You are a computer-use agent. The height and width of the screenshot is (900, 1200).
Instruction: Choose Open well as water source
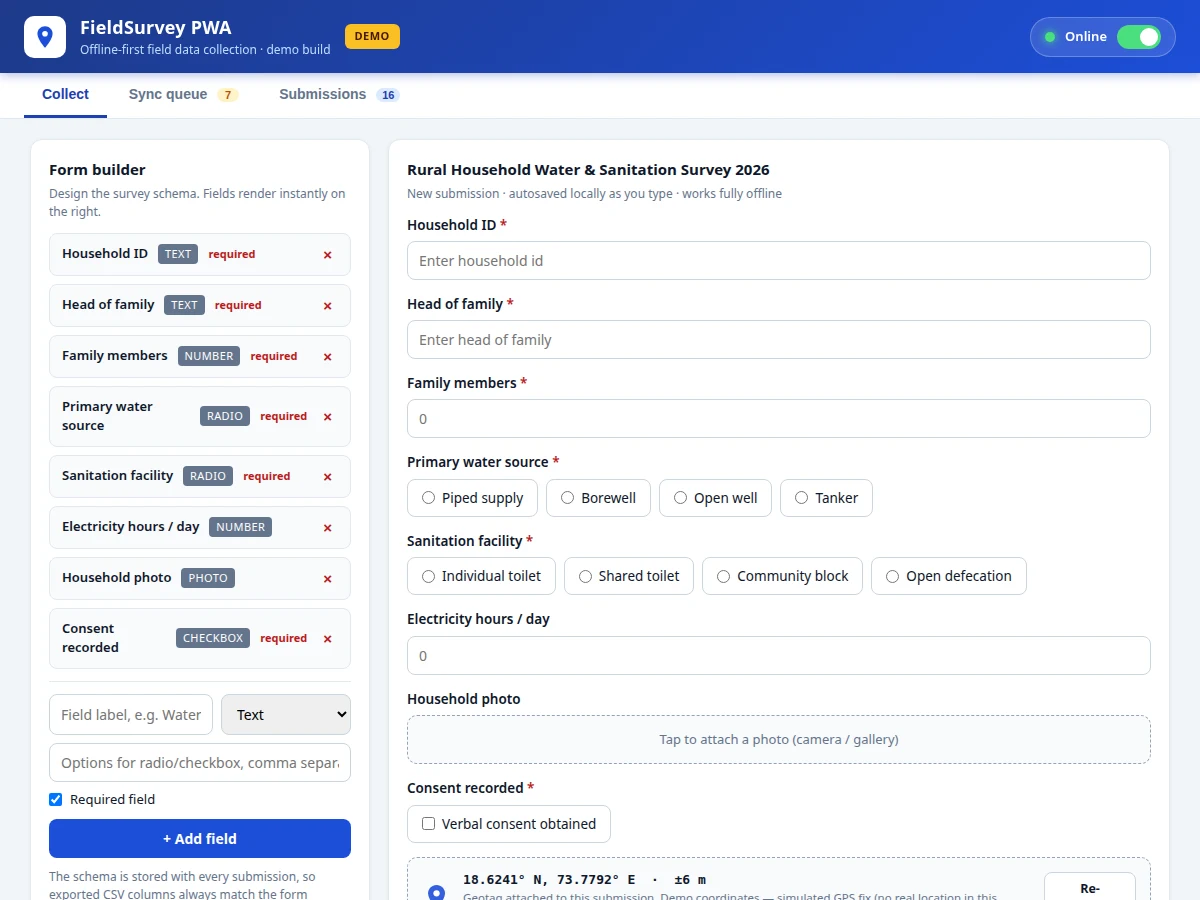click(x=715, y=498)
